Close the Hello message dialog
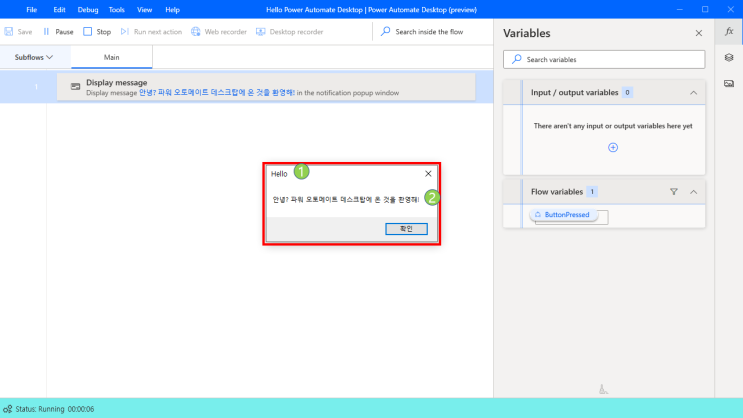743x418 pixels. click(x=428, y=173)
